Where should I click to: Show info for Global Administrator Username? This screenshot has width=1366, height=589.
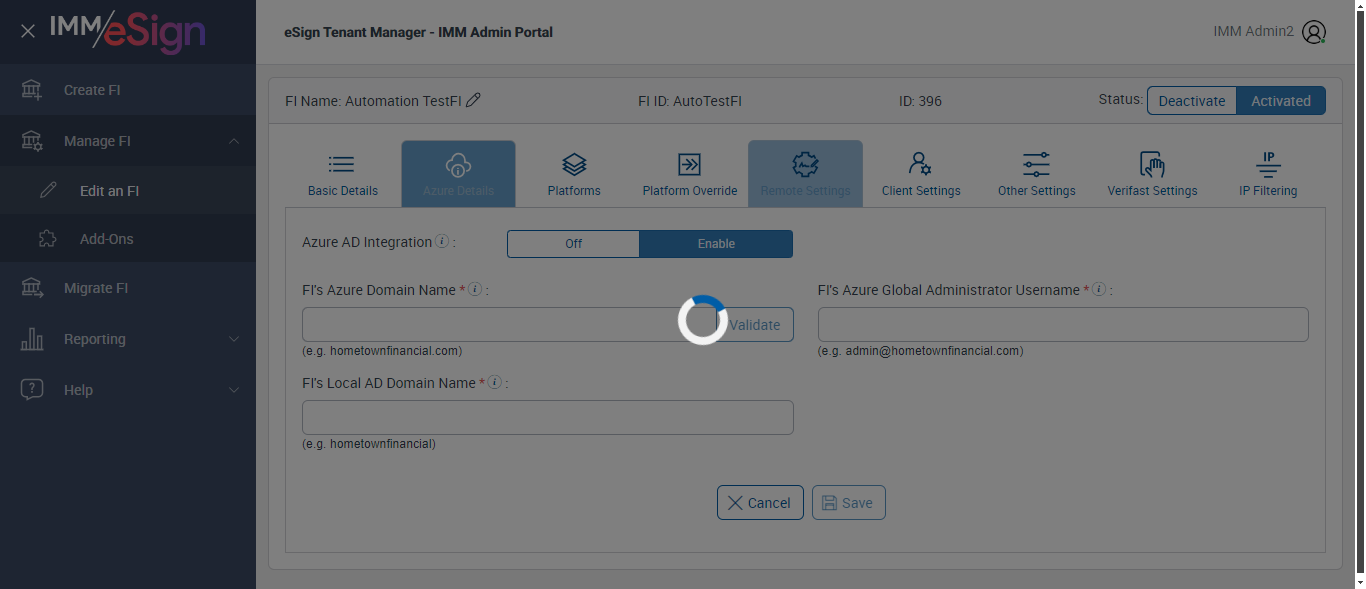(x=1099, y=290)
